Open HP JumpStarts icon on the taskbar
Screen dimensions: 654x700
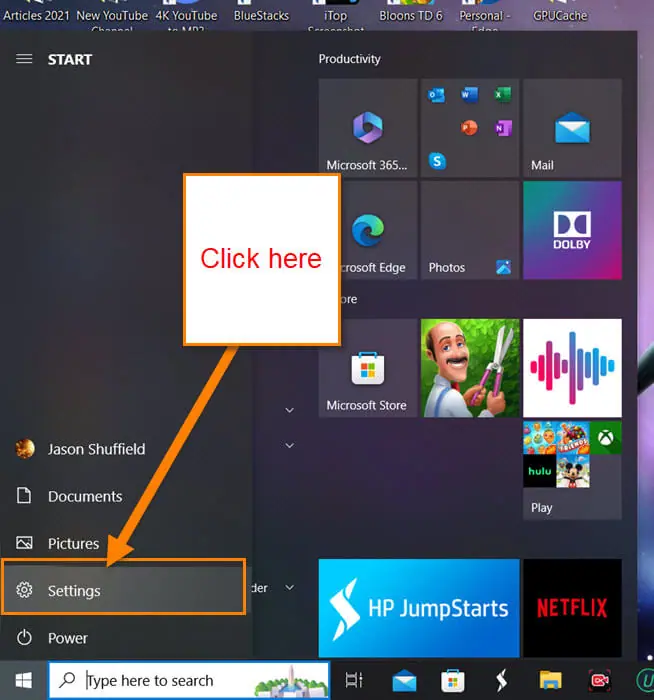[502, 681]
